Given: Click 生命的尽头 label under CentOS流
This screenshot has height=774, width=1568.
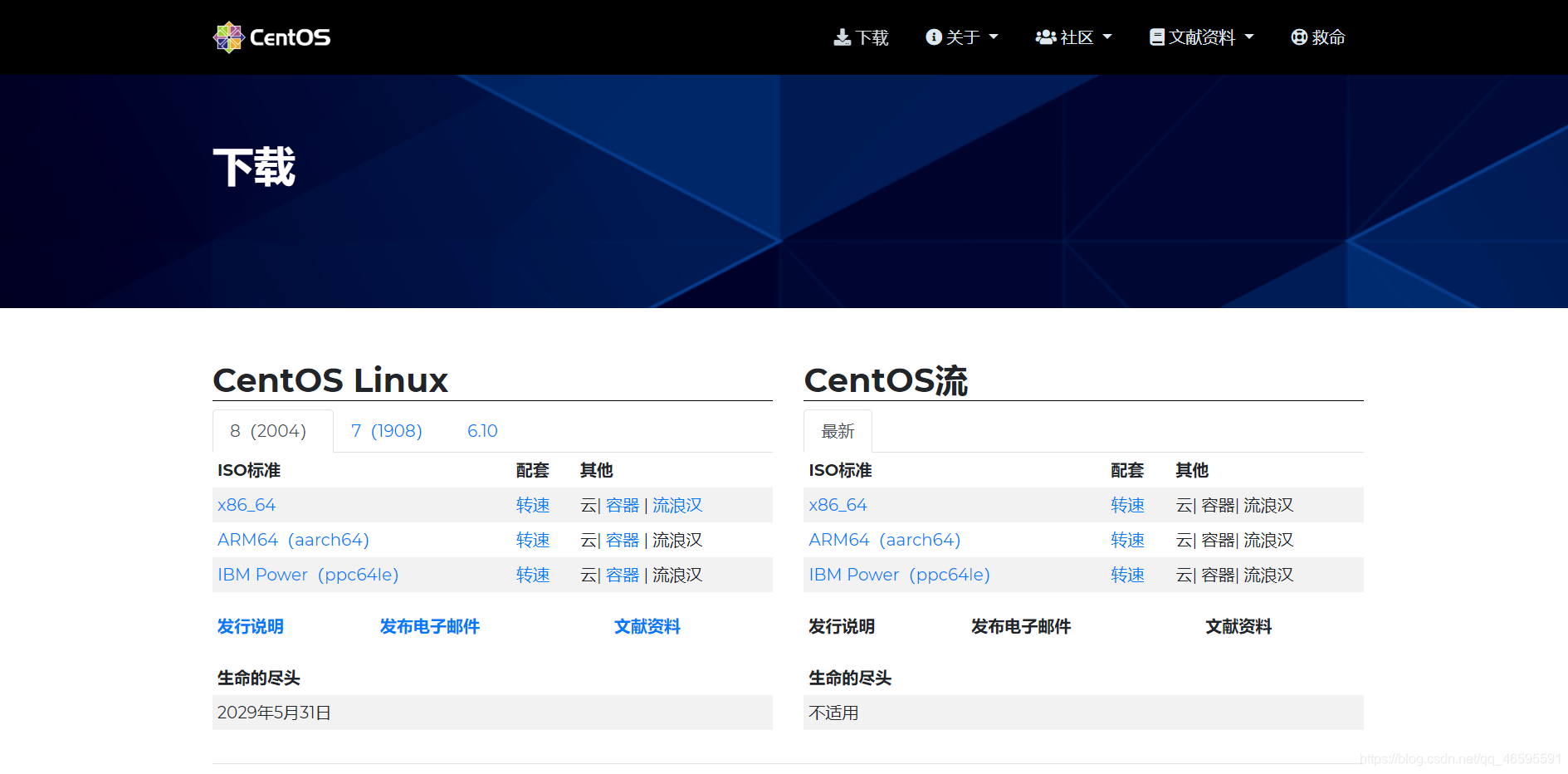Looking at the screenshot, I should click(850, 678).
